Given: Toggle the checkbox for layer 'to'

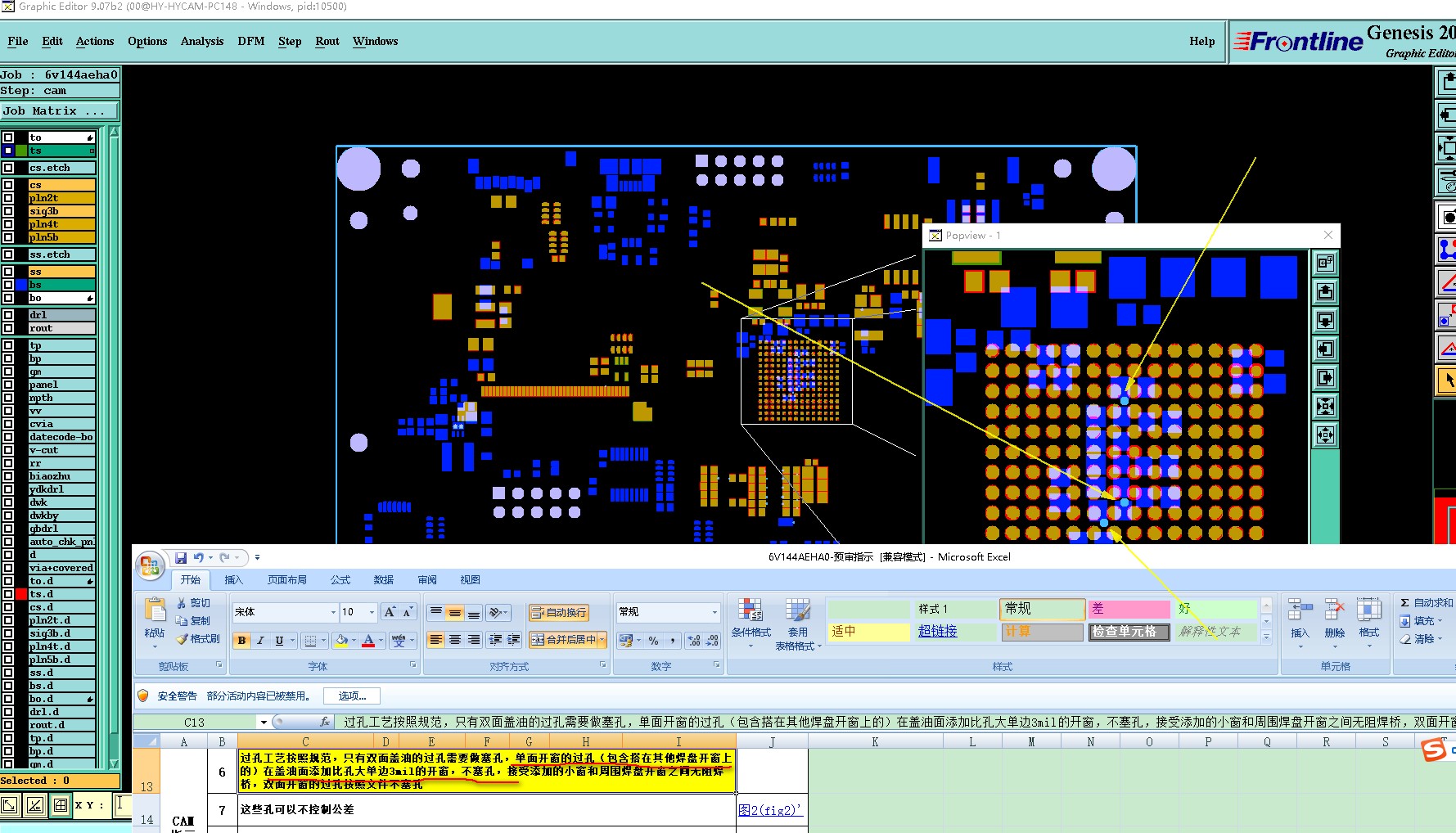Looking at the screenshot, I should 8,137.
